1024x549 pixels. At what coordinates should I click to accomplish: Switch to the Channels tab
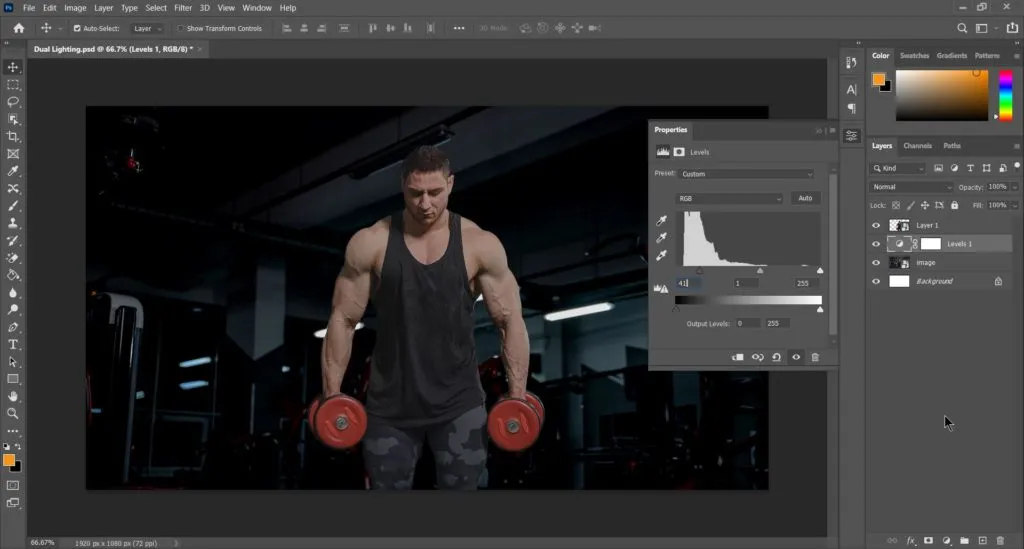point(917,146)
